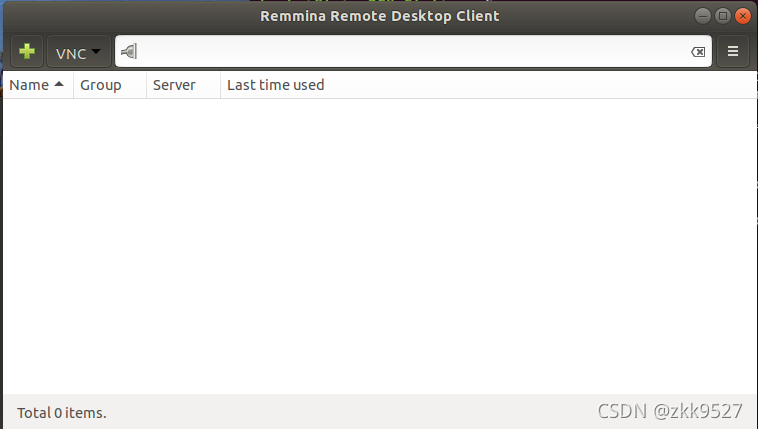Sort the list by Server column
This screenshot has height=429, width=758.
click(183, 85)
